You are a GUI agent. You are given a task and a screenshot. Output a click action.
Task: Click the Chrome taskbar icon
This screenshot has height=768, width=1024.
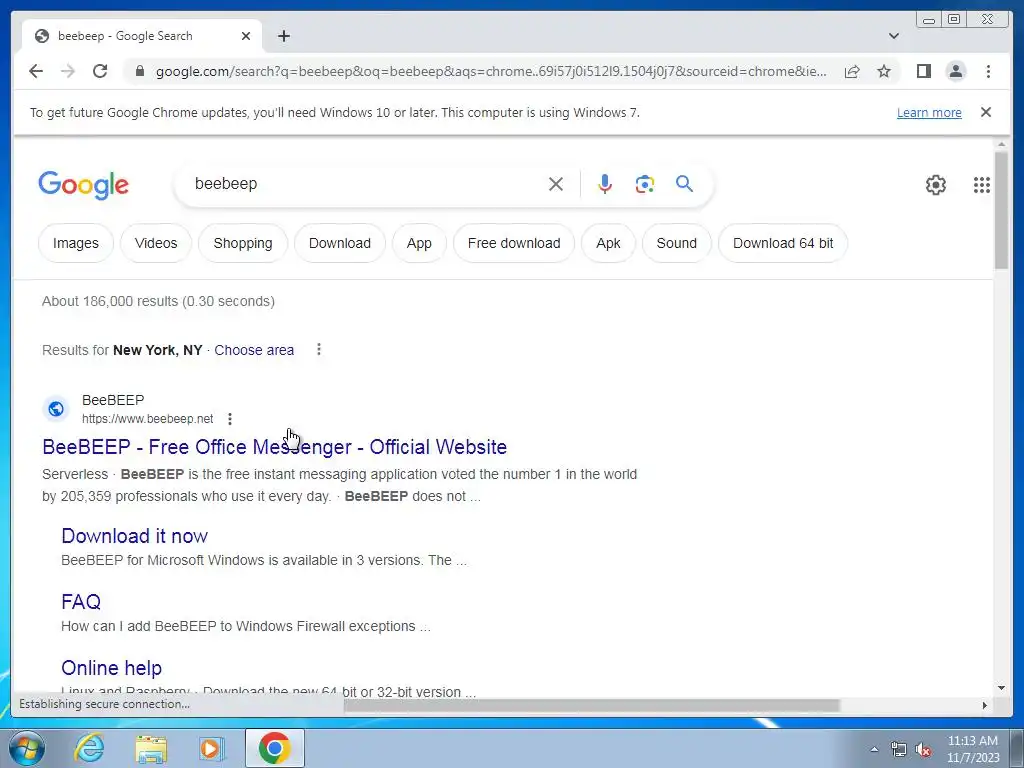[x=274, y=748]
